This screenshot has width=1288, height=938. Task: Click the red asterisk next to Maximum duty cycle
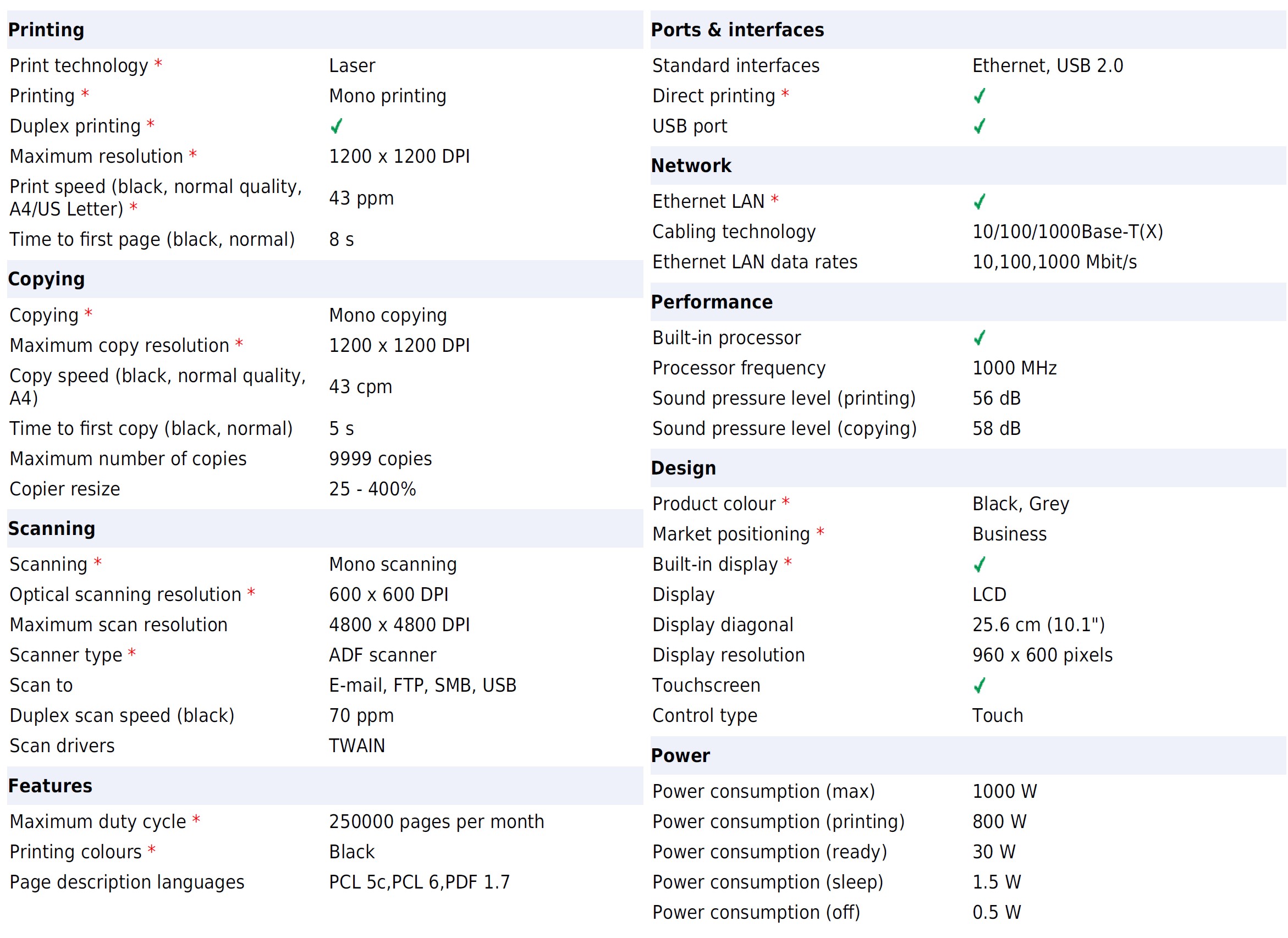[196, 819]
